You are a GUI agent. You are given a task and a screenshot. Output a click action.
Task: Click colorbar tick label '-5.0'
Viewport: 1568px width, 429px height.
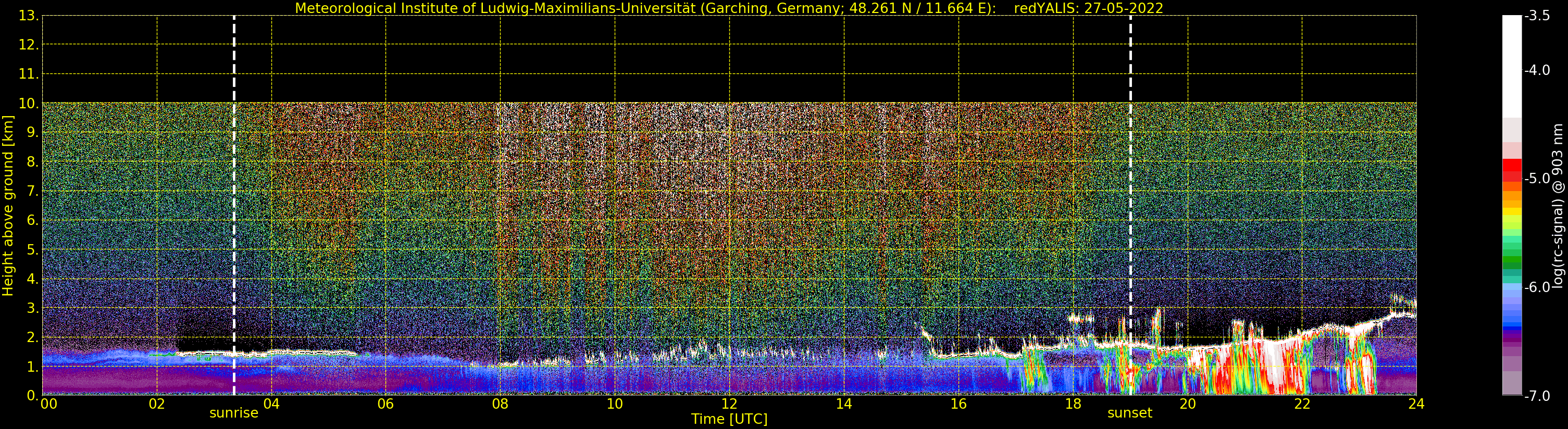click(1537, 178)
